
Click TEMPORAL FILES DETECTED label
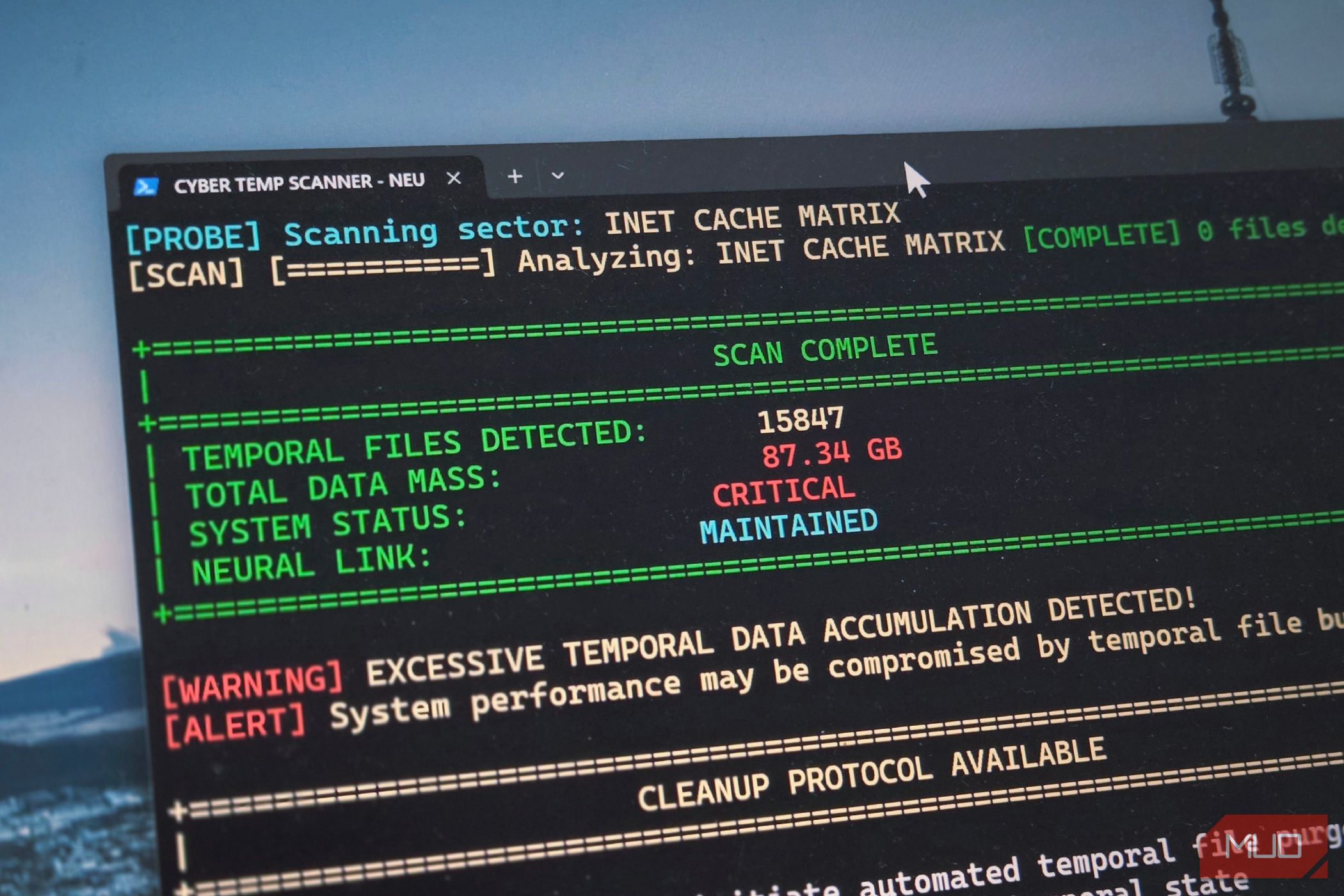click(414, 444)
